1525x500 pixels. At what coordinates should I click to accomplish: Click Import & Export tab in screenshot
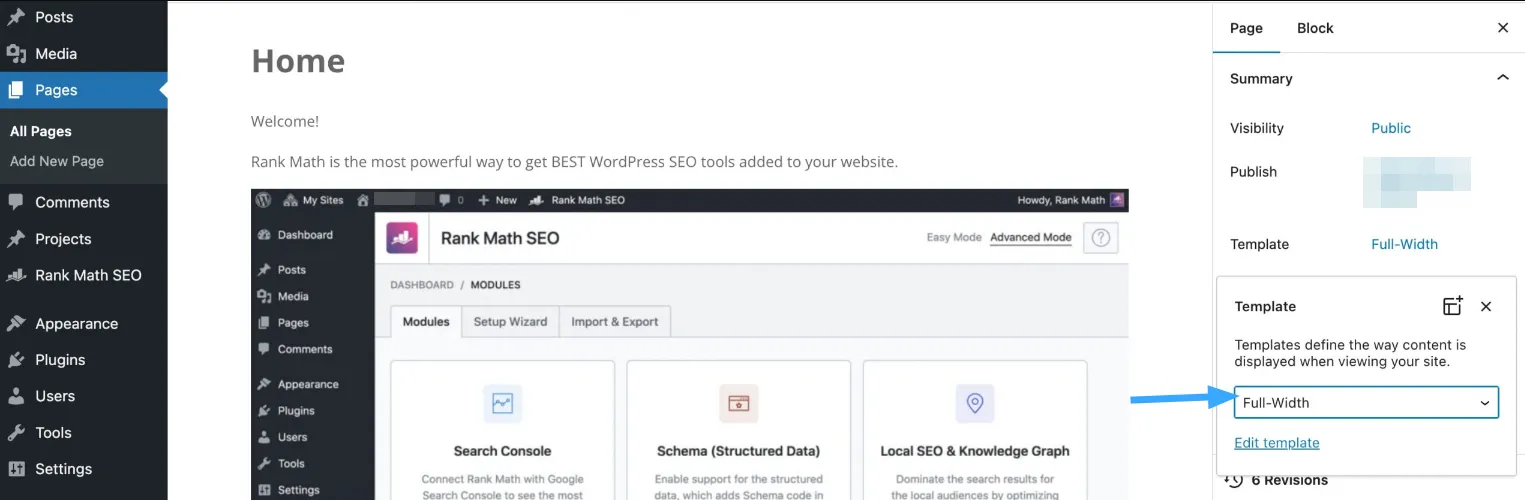(x=615, y=322)
